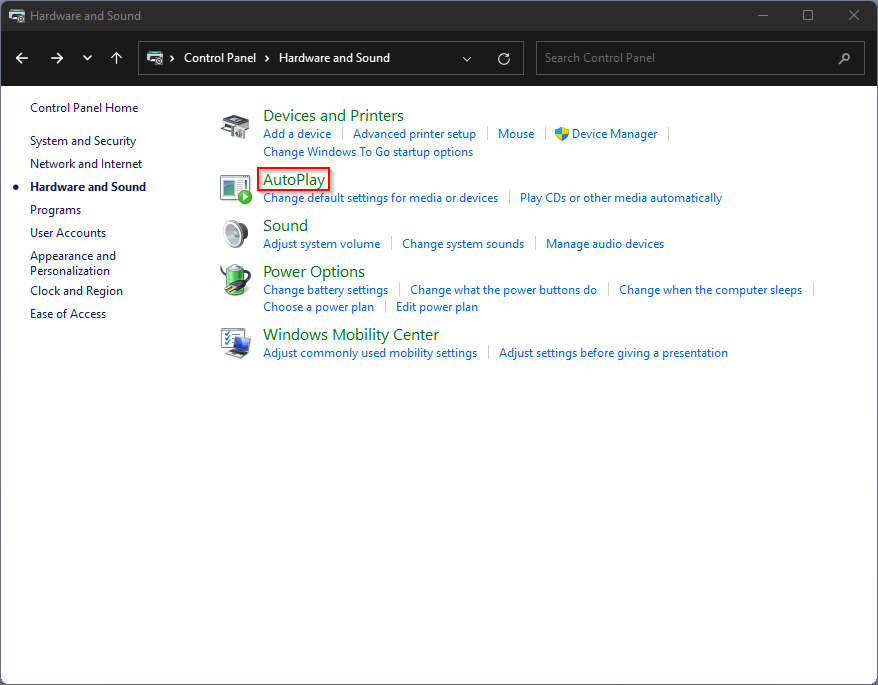Click the Search Control Panel field
The image size is (878, 685).
[698, 58]
